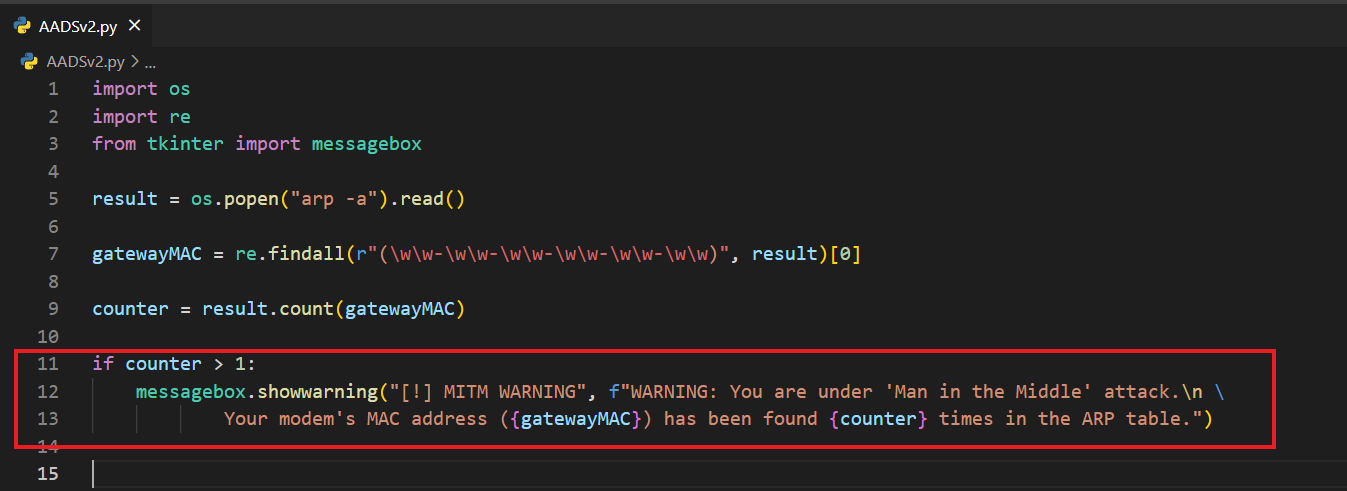Close the AADSv2.py editor tab
The image size is (1347, 491).
click(135, 26)
